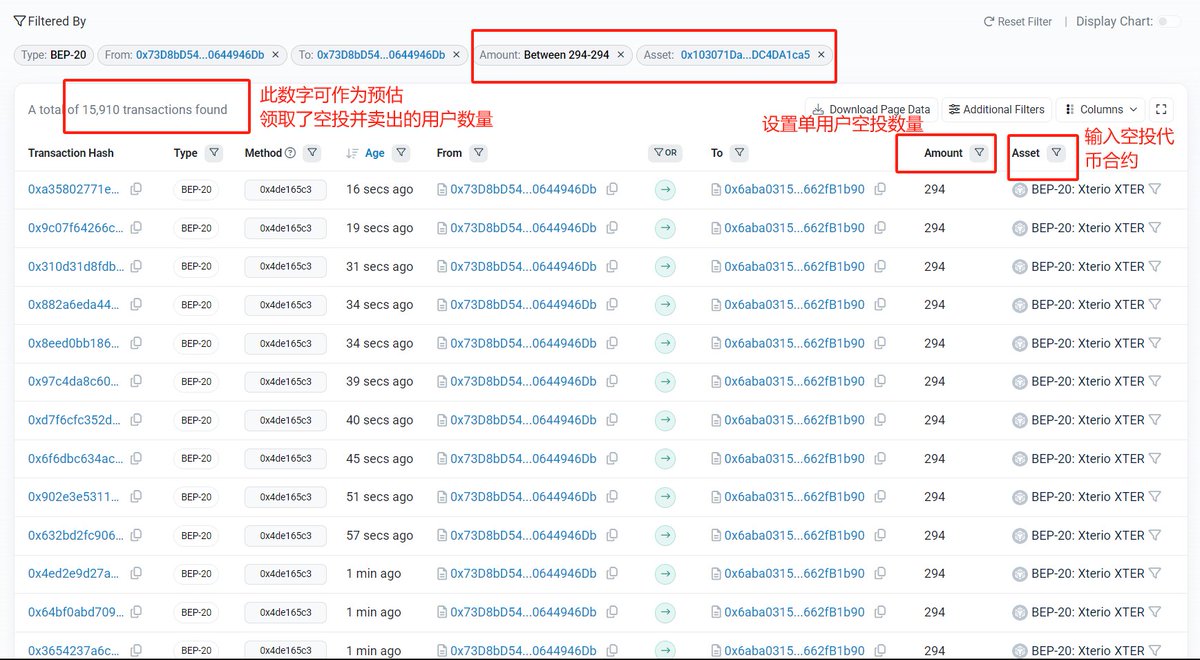Click amount 294 in 16 secs ago row
The image size is (1200, 660).
pyautogui.click(x=934, y=189)
